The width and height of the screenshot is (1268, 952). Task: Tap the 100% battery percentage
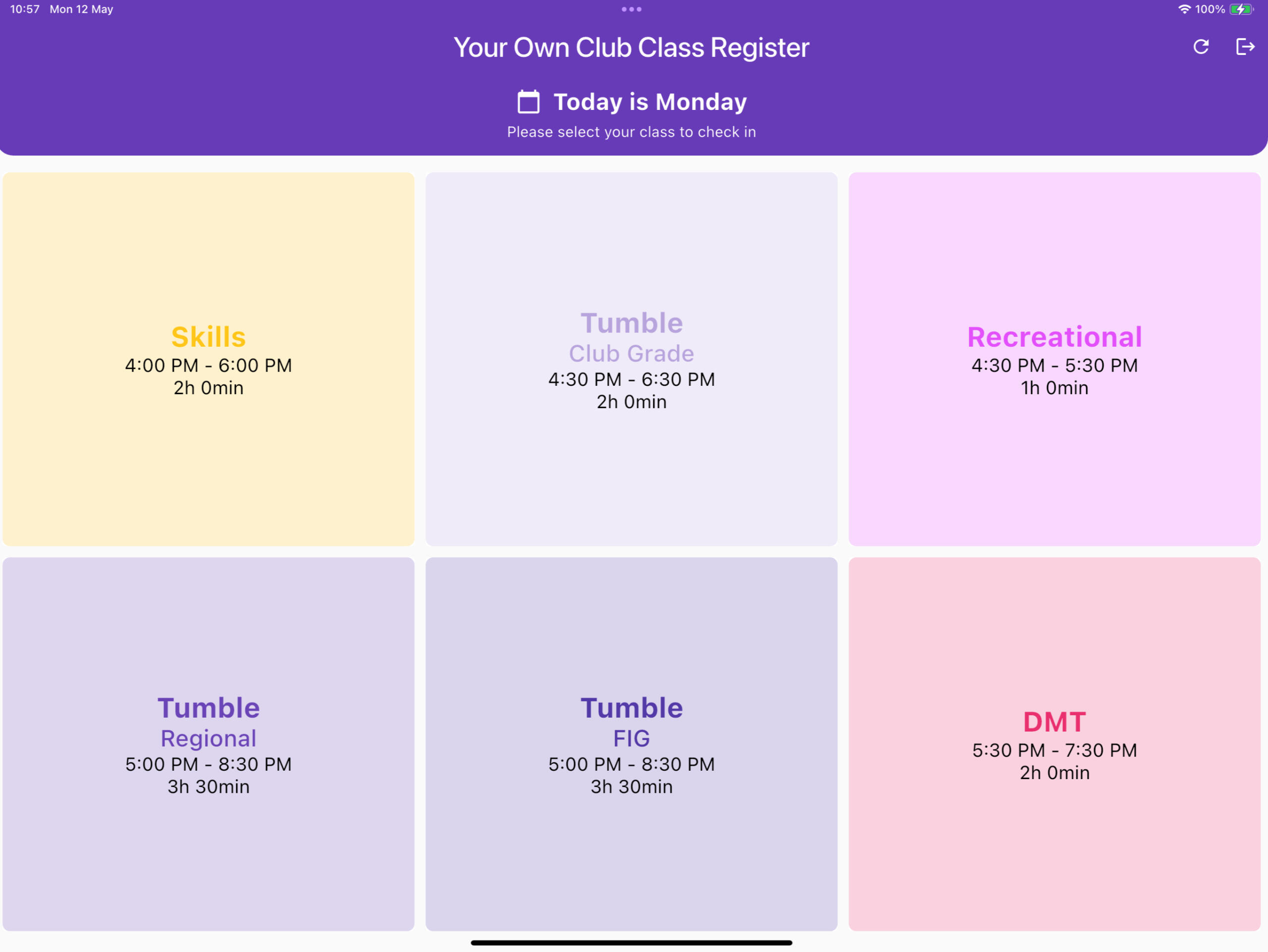pos(1210,9)
